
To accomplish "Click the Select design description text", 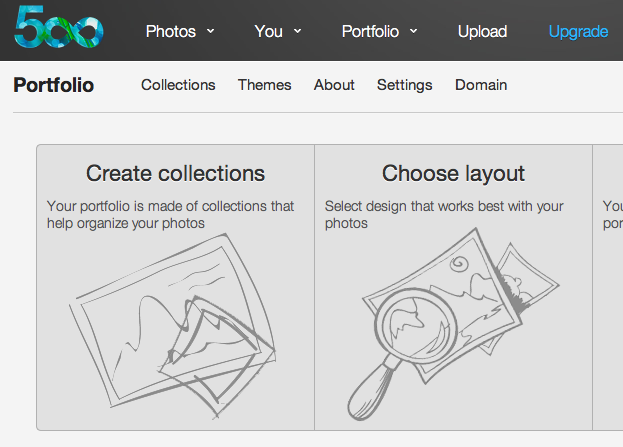I will (x=444, y=215).
